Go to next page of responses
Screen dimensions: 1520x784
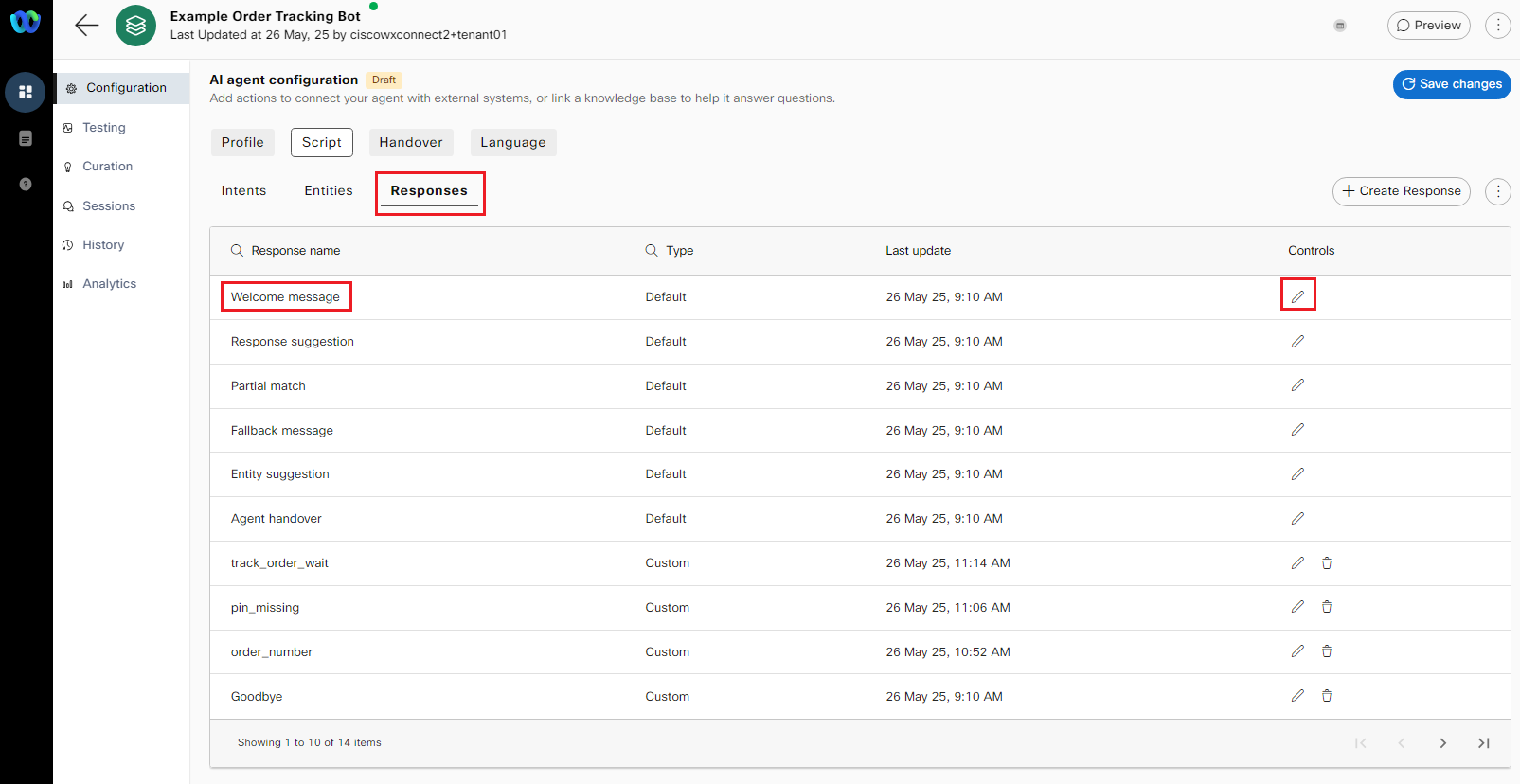point(1442,743)
